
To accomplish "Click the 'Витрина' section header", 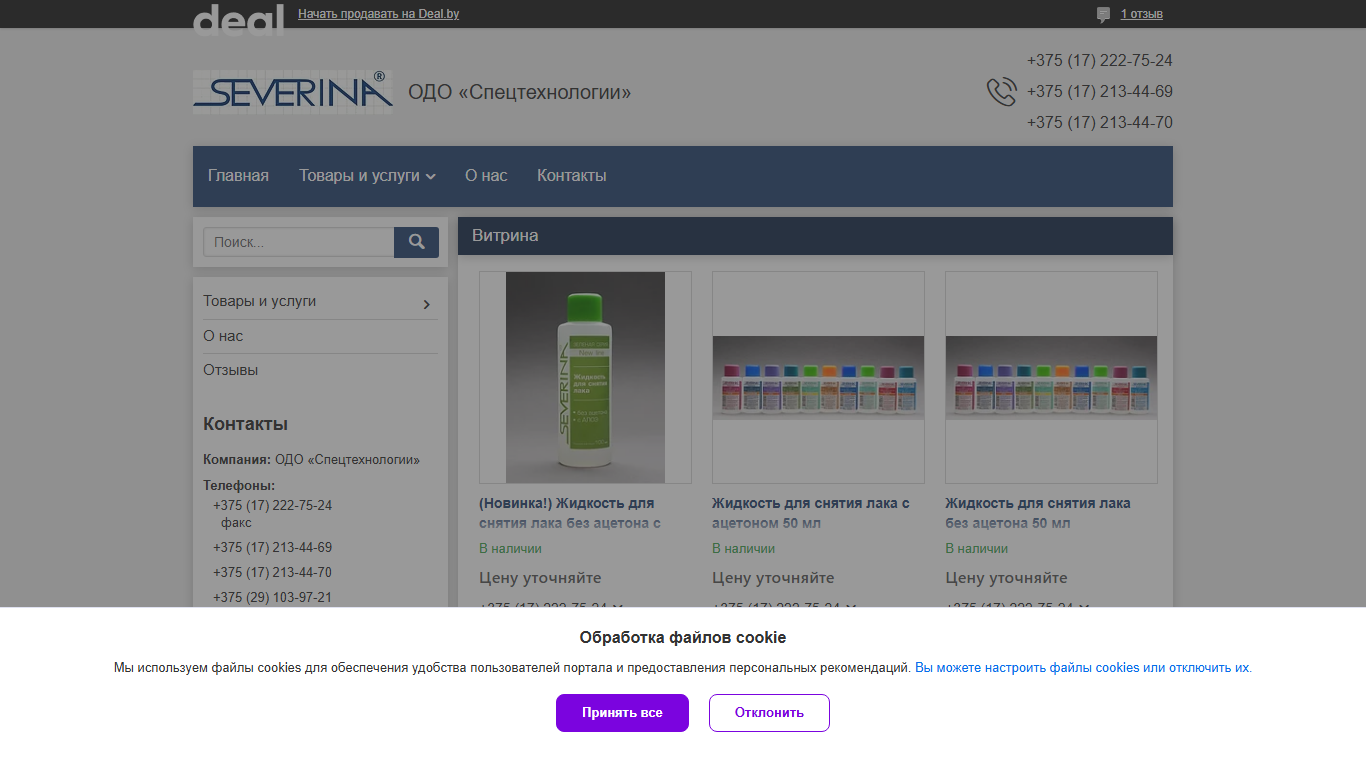I will click(815, 236).
